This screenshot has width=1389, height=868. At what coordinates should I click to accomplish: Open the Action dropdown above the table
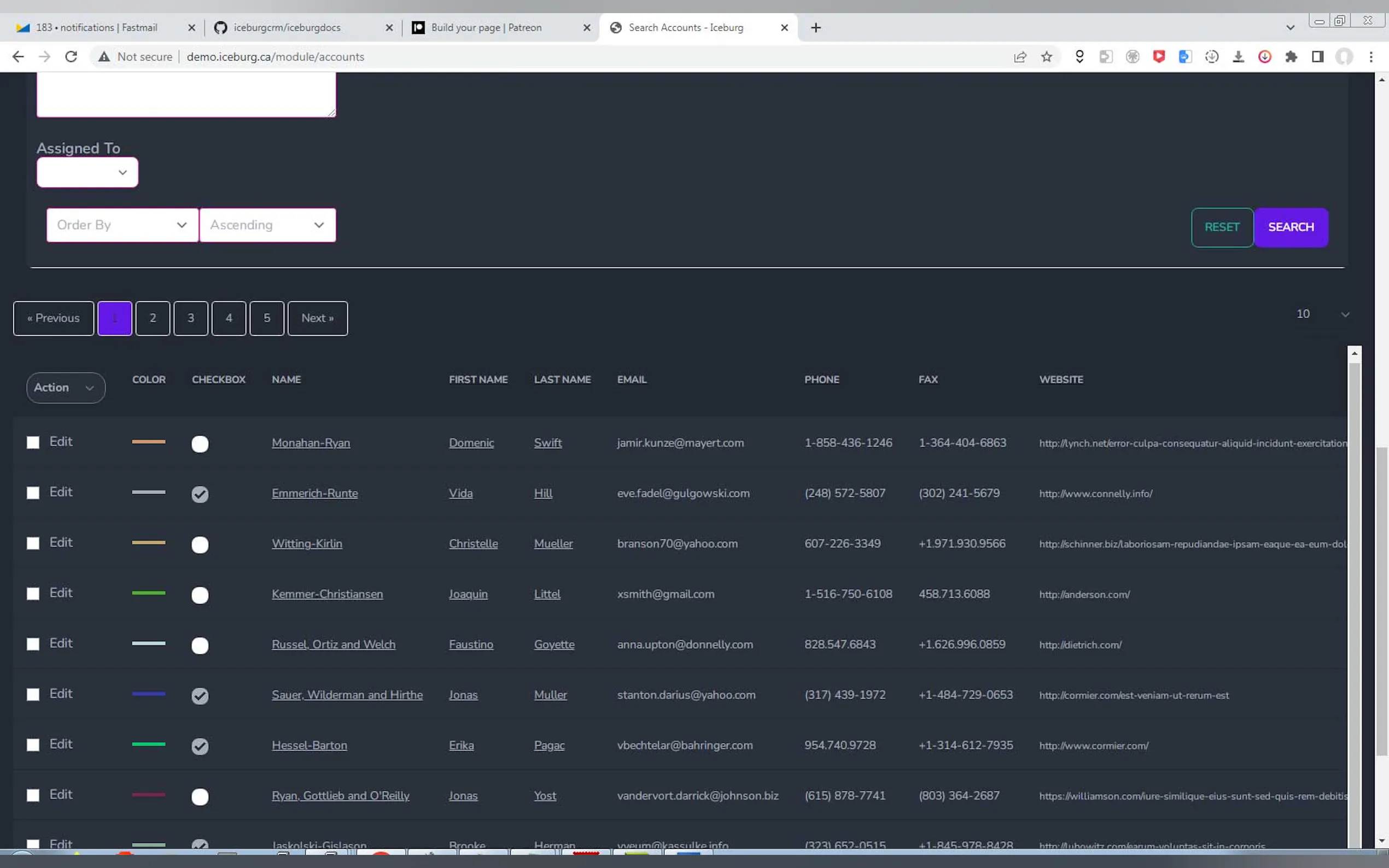(66, 388)
